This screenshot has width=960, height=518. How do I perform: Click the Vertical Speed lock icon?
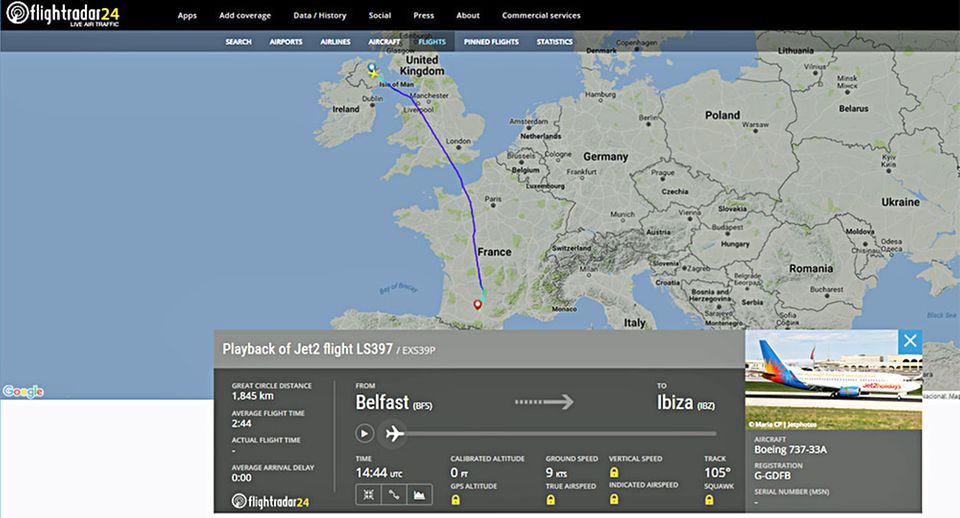[614, 472]
